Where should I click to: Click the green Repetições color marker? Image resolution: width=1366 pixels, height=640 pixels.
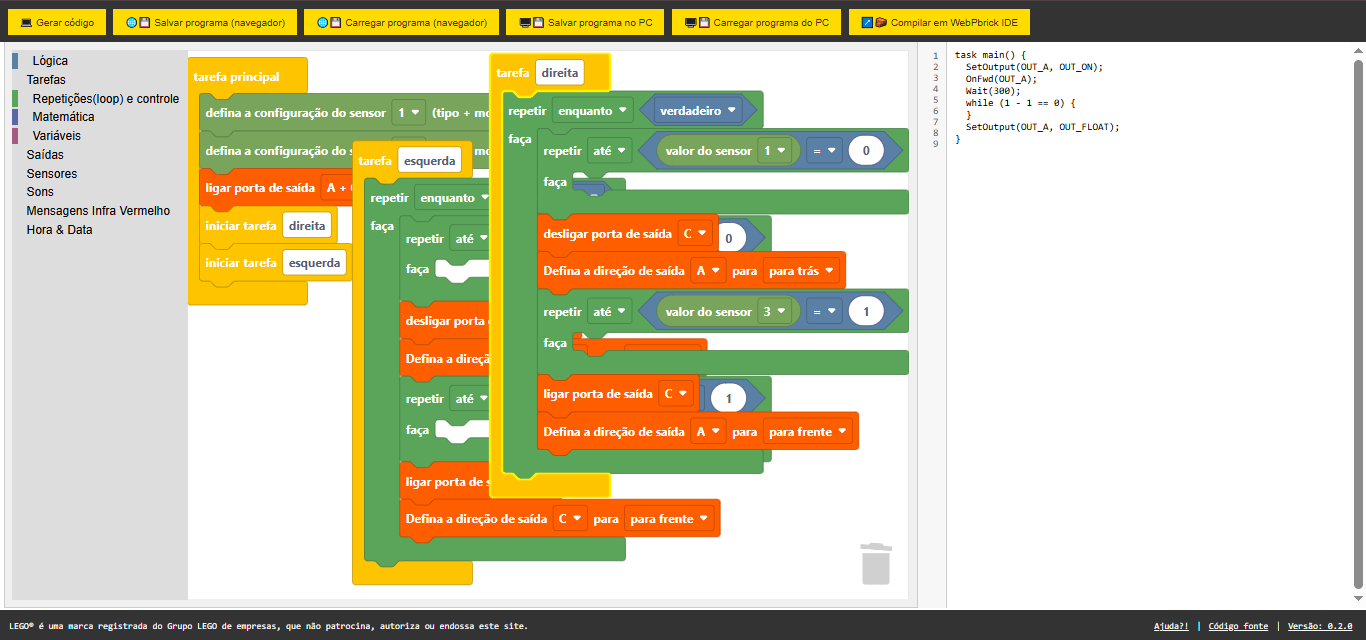pyautogui.click(x=15, y=99)
